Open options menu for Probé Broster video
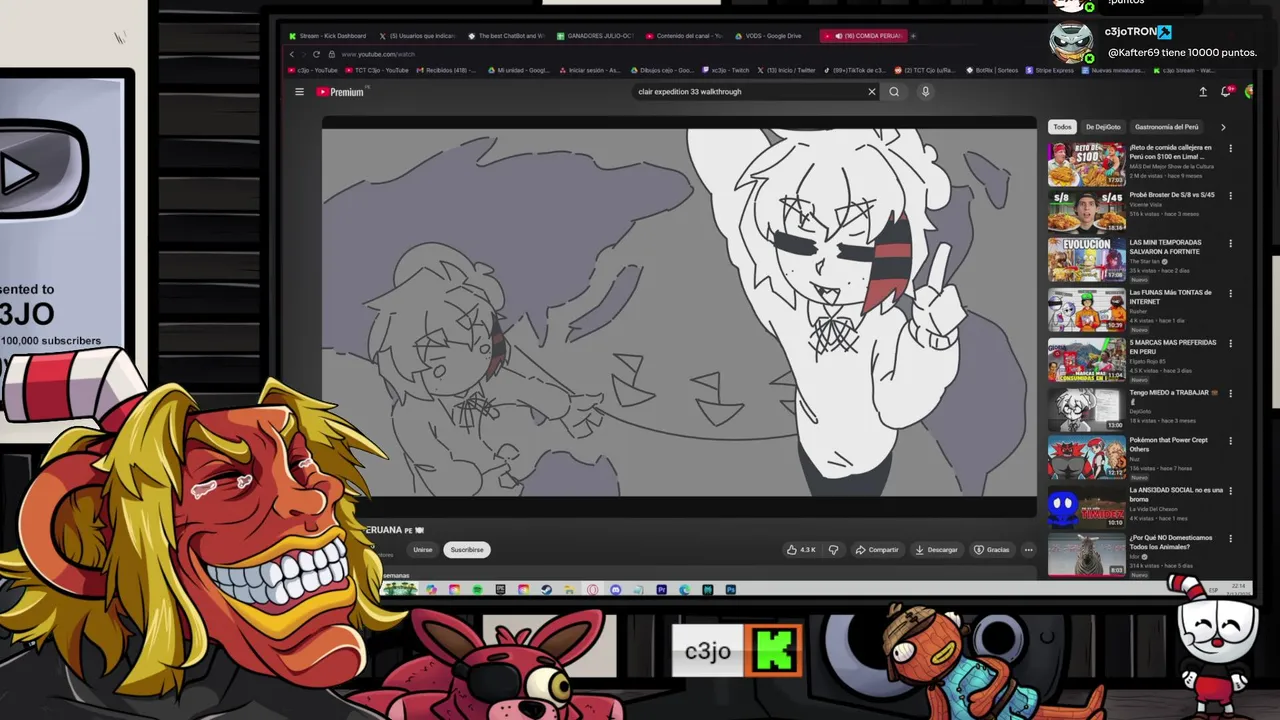This screenshot has height=720, width=1280. point(1230,196)
